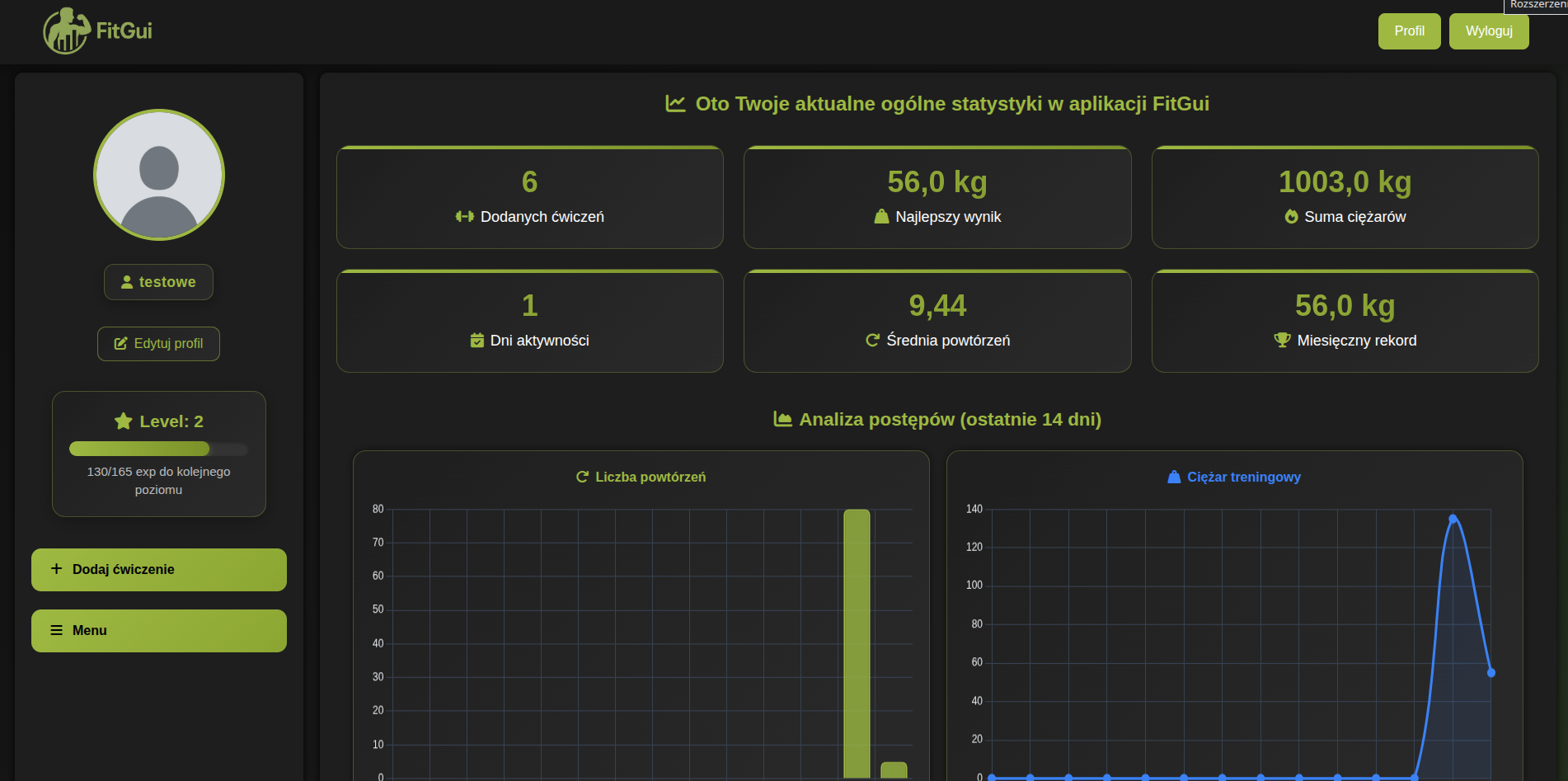This screenshot has width=1568, height=781.
Task: Click the line chart icon in statistics heading
Action: point(675,104)
